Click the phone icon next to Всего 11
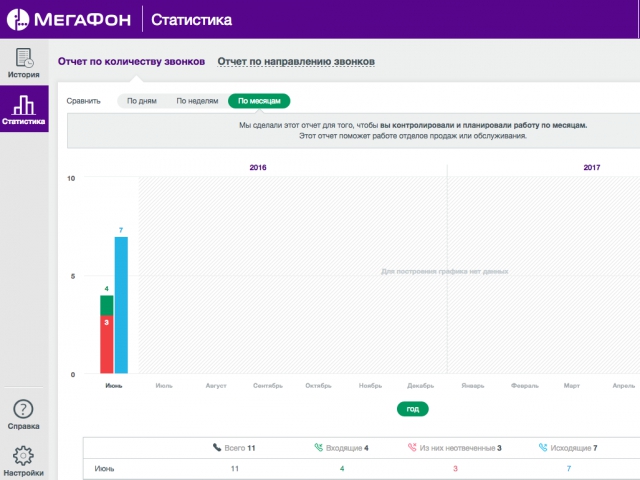The width and height of the screenshot is (640, 480). click(217, 447)
